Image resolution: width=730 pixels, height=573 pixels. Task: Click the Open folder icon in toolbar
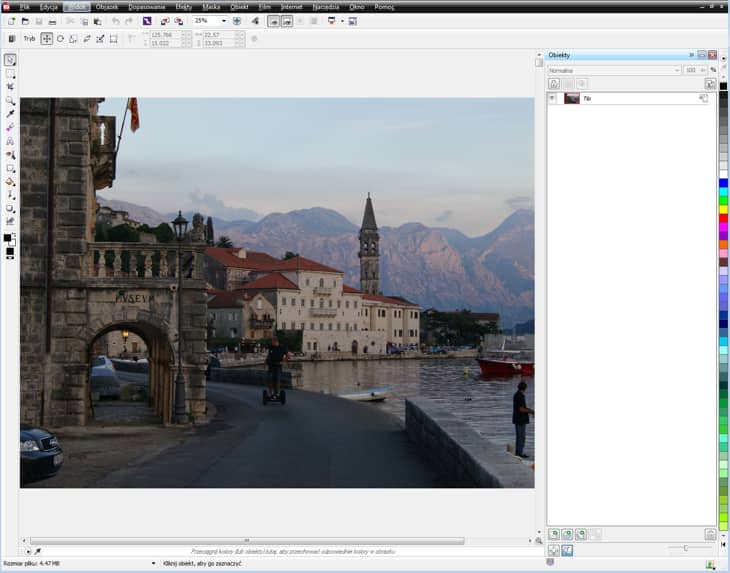pos(25,21)
